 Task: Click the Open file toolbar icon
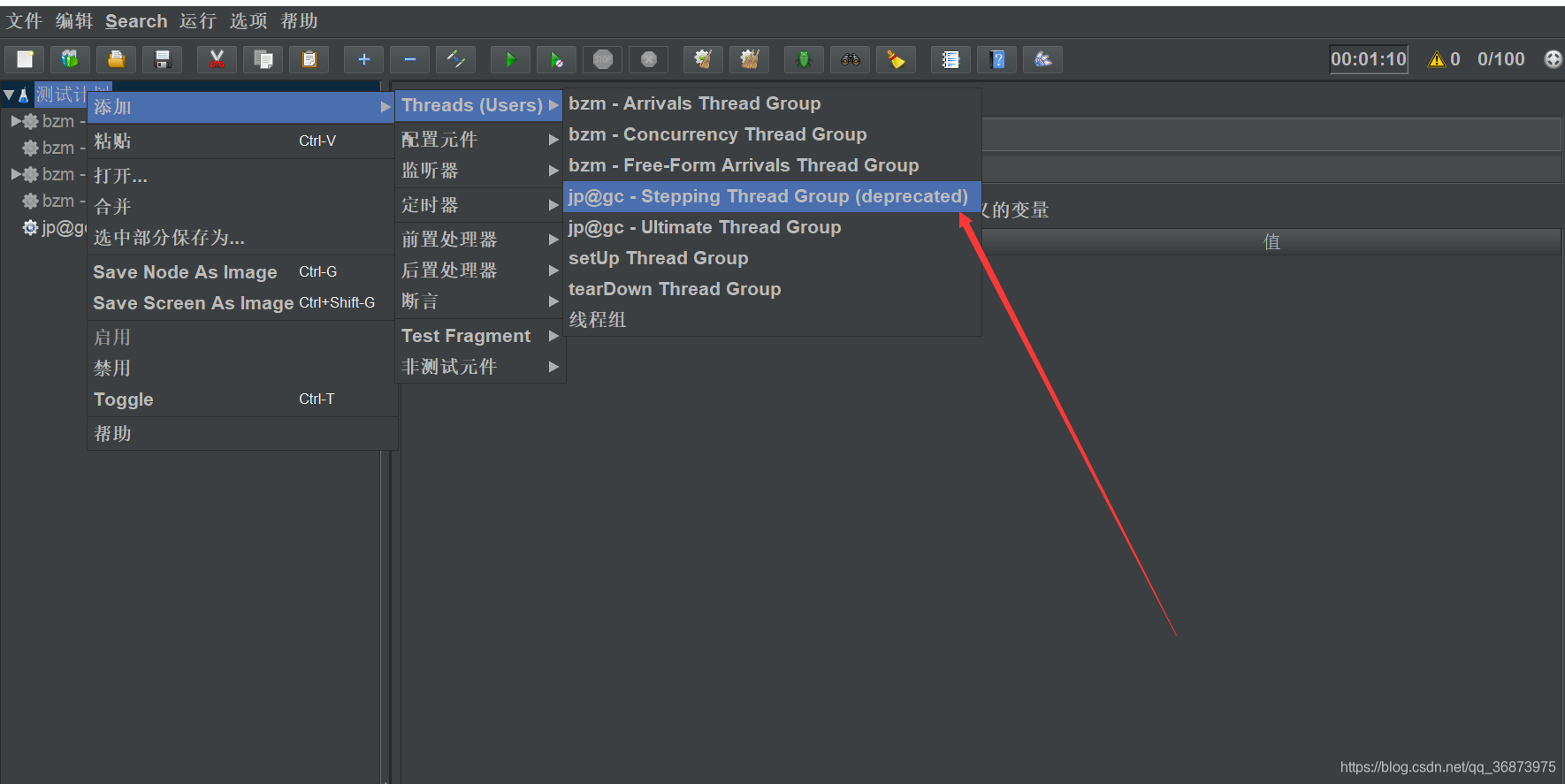(x=116, y=59)
